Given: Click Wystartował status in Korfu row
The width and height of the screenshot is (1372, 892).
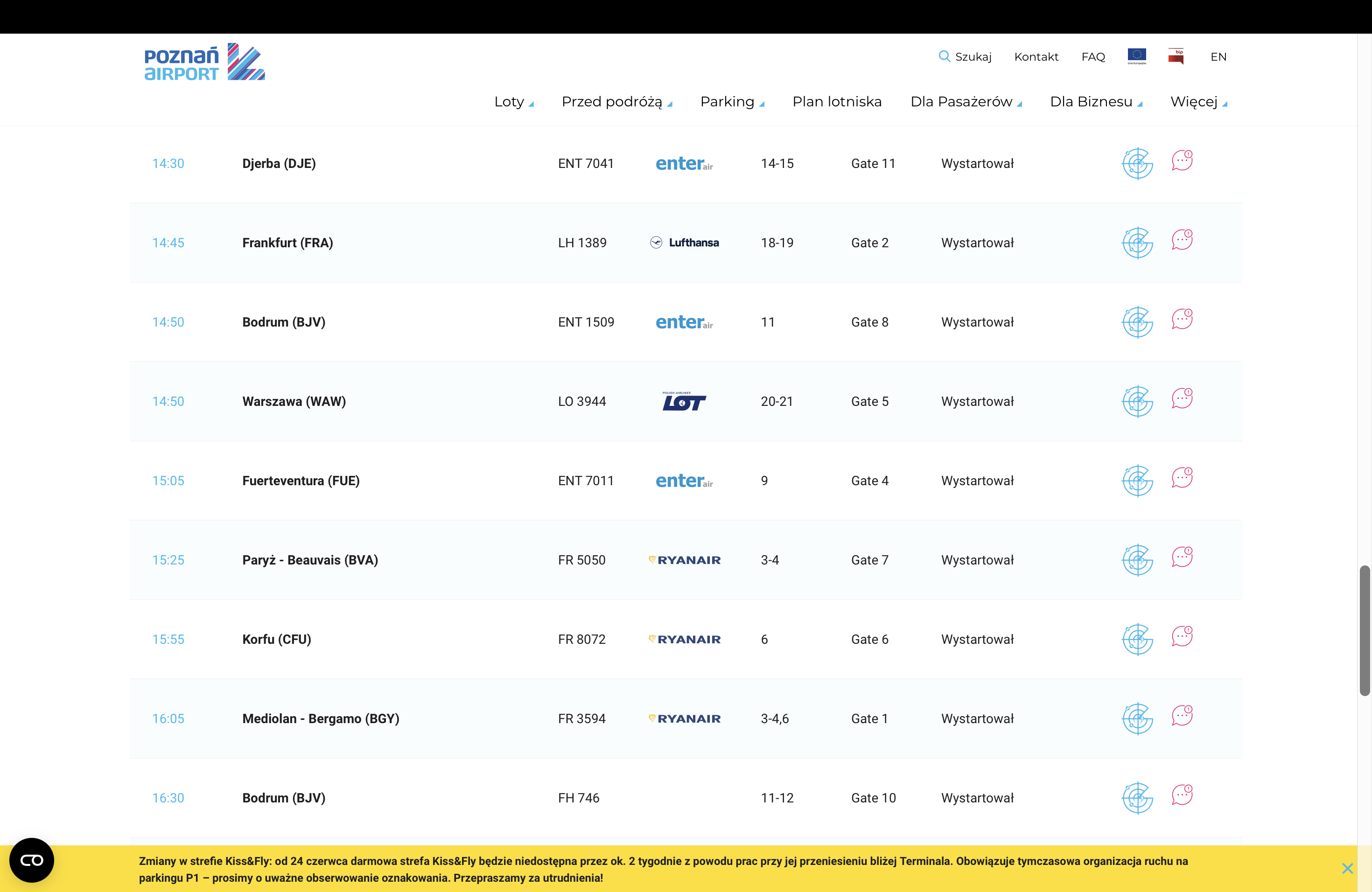Looking at the screenshot, I should click(x=978, y=639).
